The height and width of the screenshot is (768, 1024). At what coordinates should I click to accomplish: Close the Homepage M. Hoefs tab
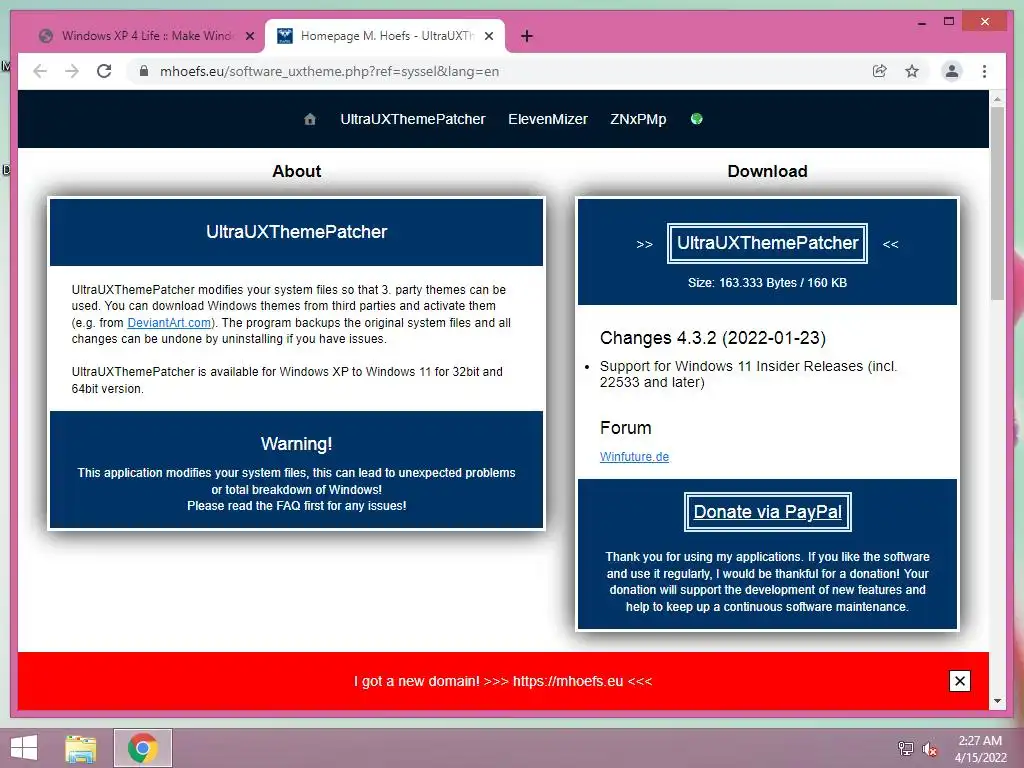pyautogui.click(x=488, y=36)
